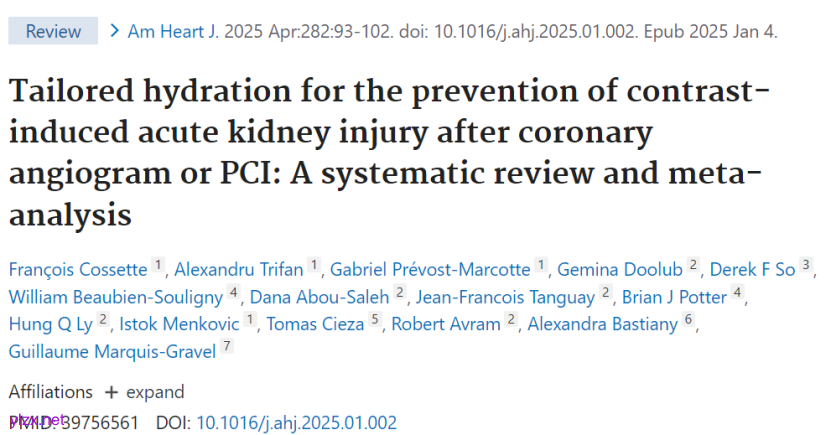Click author Tomas Cieza
The height and width of the screenshot is (435, 831).
click(x=316, y=324)
